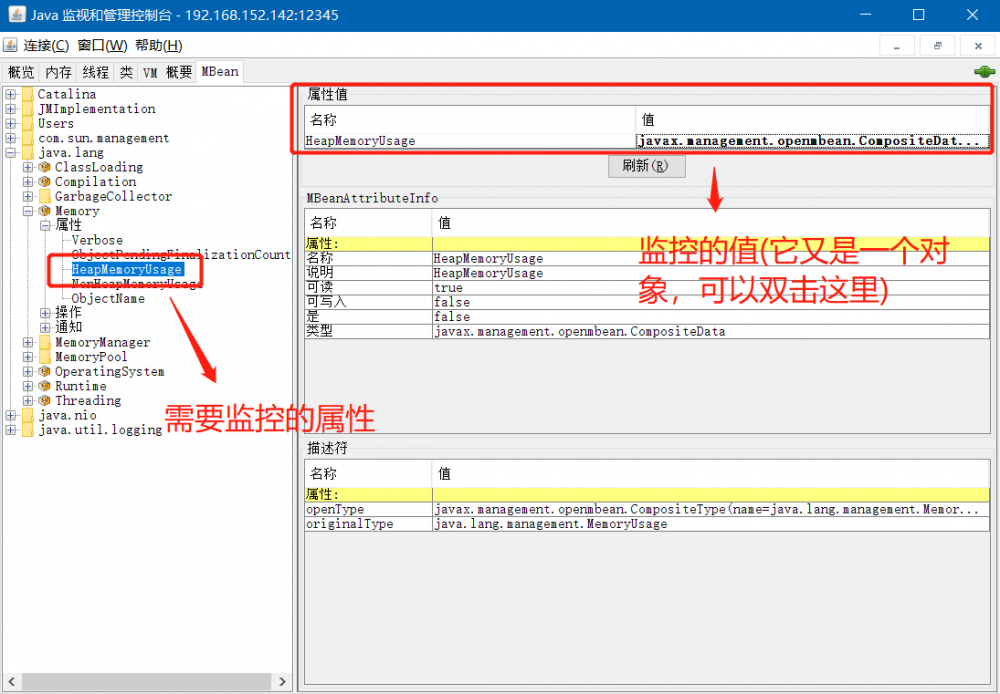Click the green connection status icon
The height and width of the screenshot is (694, 1000).
pyautogui.click(x=985, y=71)
